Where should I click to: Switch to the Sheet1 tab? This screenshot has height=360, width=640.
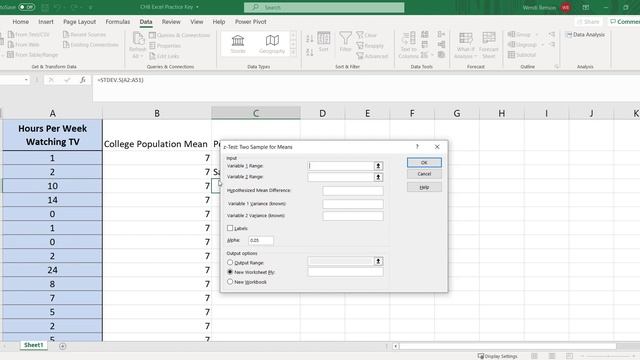pyautogui.click(x=33, y=345)
